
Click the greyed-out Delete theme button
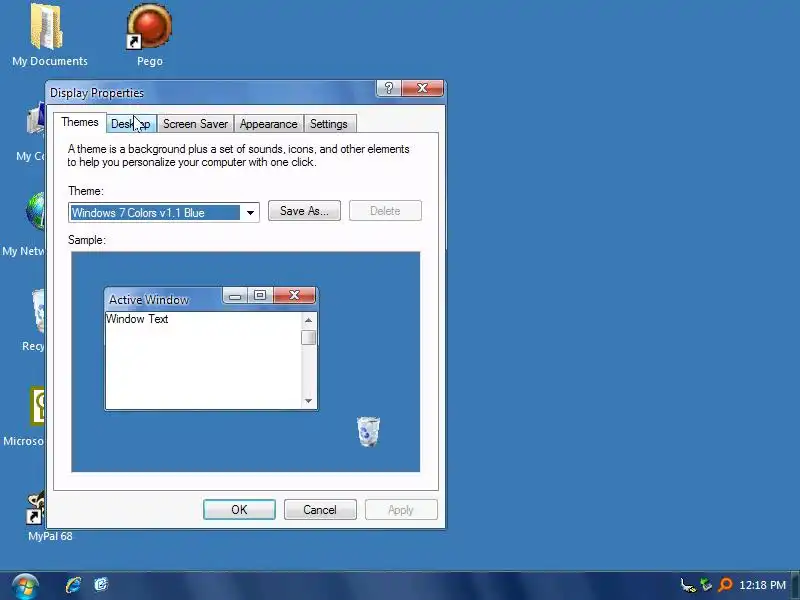coord(385,211)
